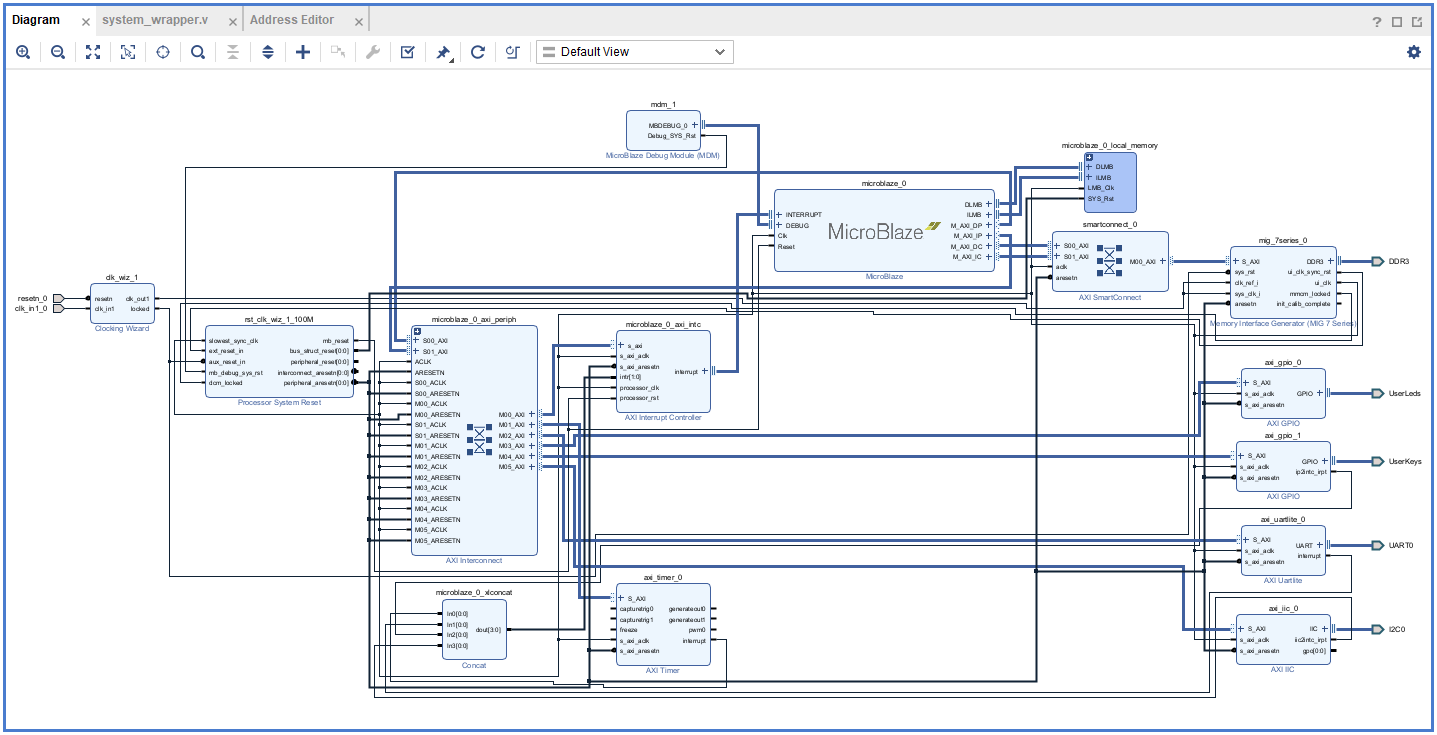Select the MicroBlaze processor block
The height and width of the screenshot is (735, 1437).
tap(884, 231)
